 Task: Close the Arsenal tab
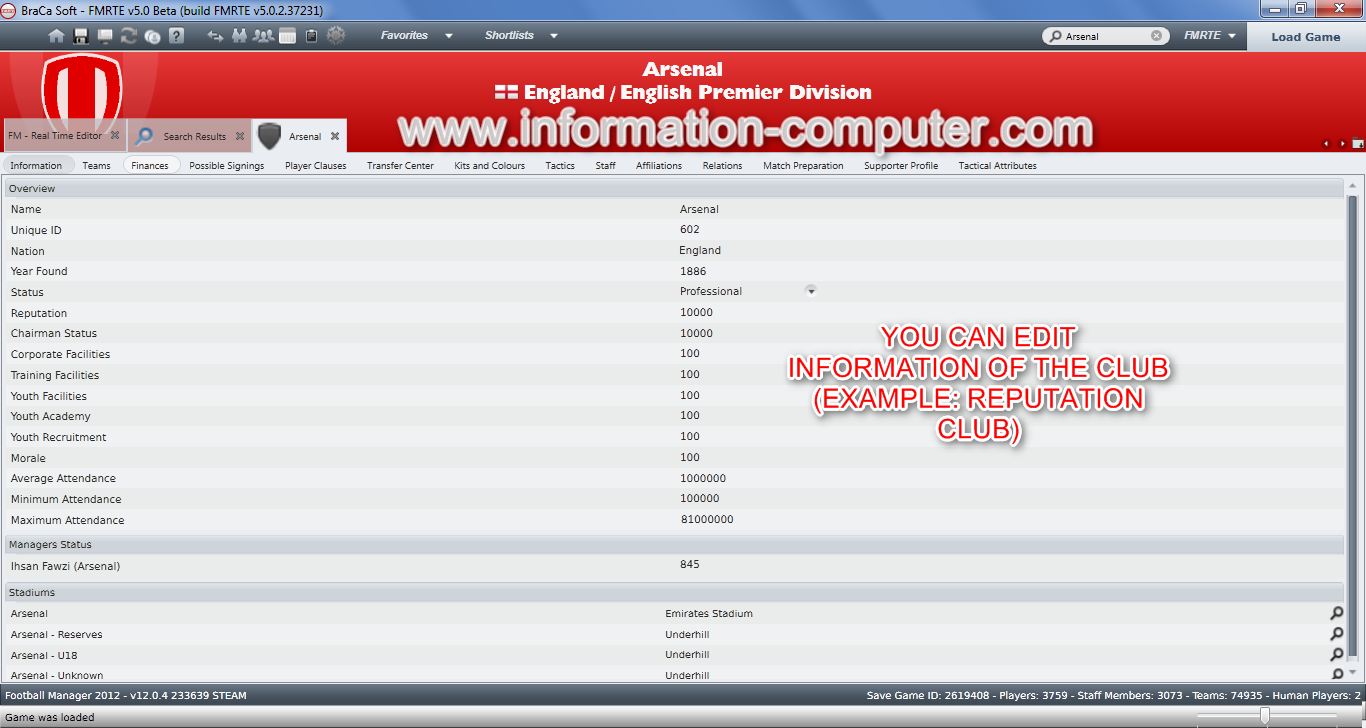(x=335, y=136)
